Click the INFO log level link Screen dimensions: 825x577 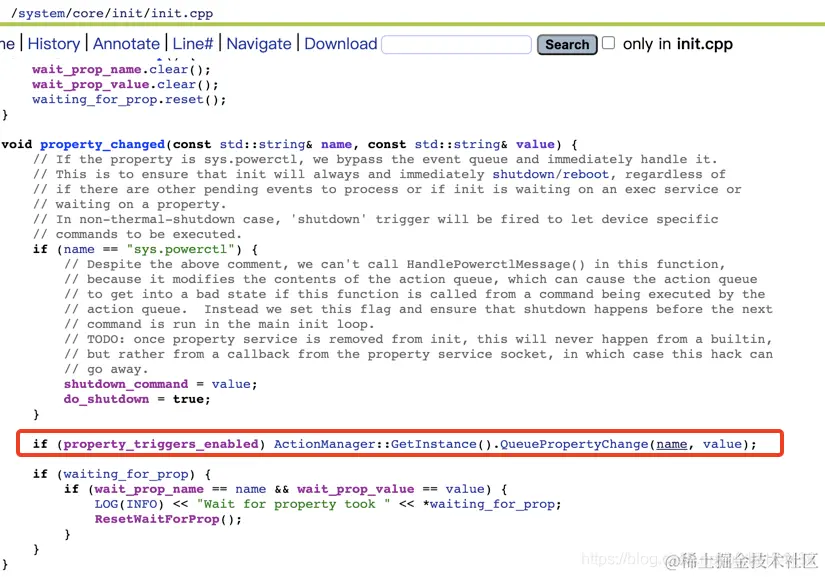click(x=142, y=504)
